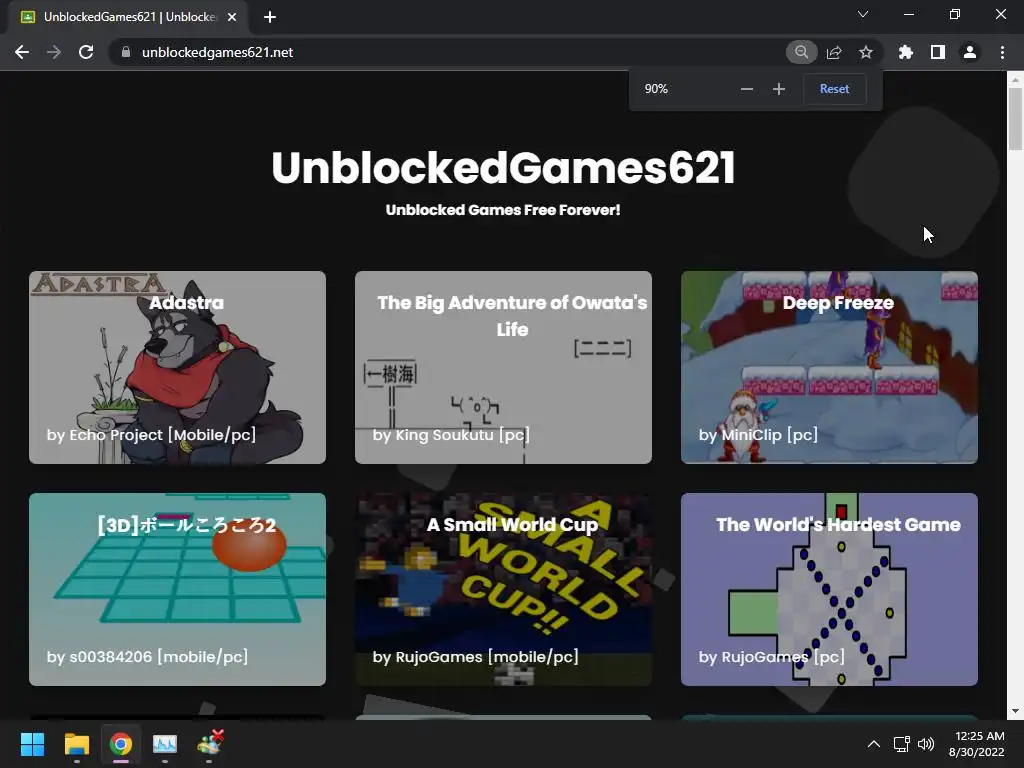
Task: Click the UnblockedGames621 site title
Action: coord(503,168)
